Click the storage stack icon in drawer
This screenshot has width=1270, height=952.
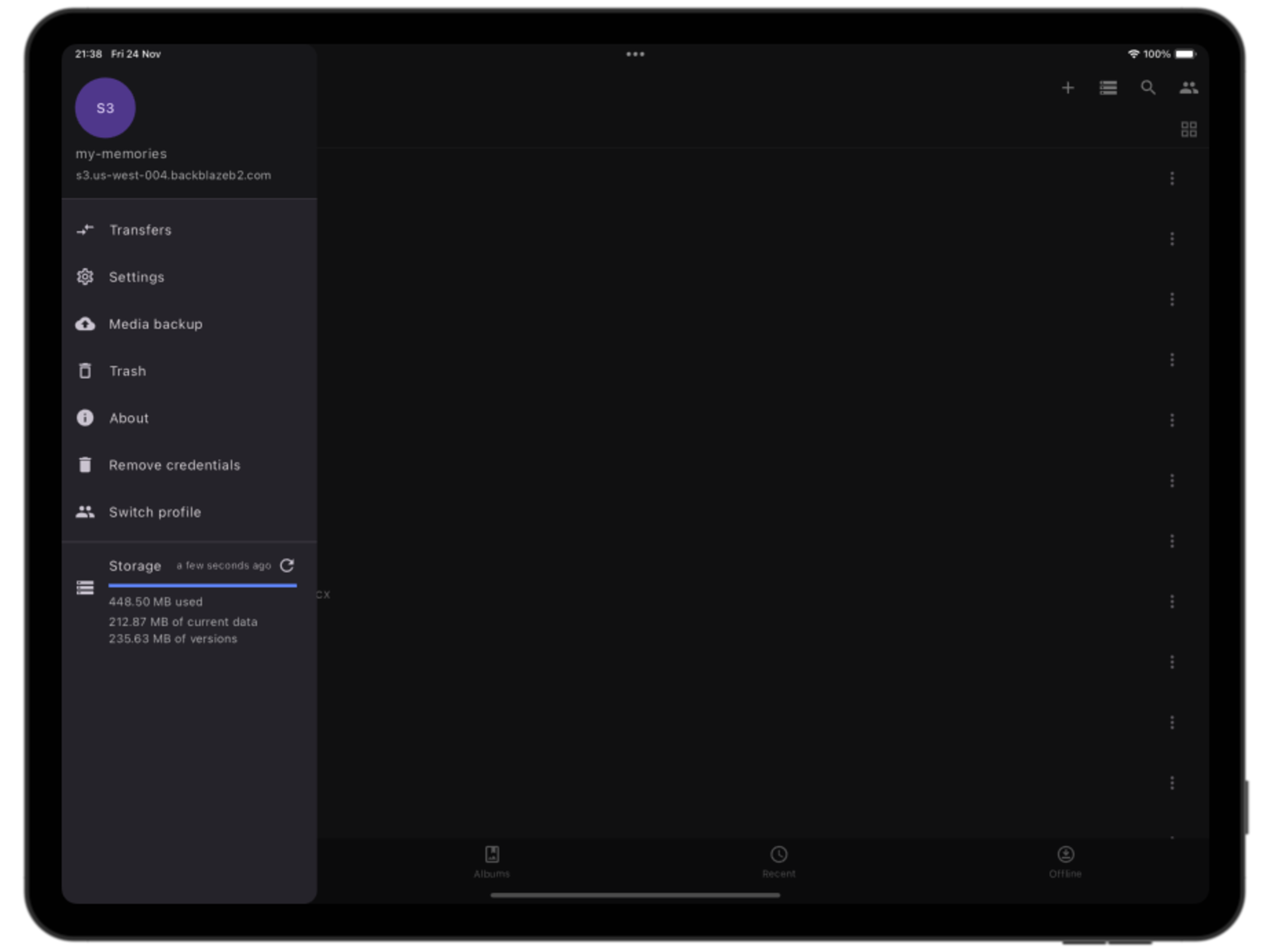[x=85, y=588]
